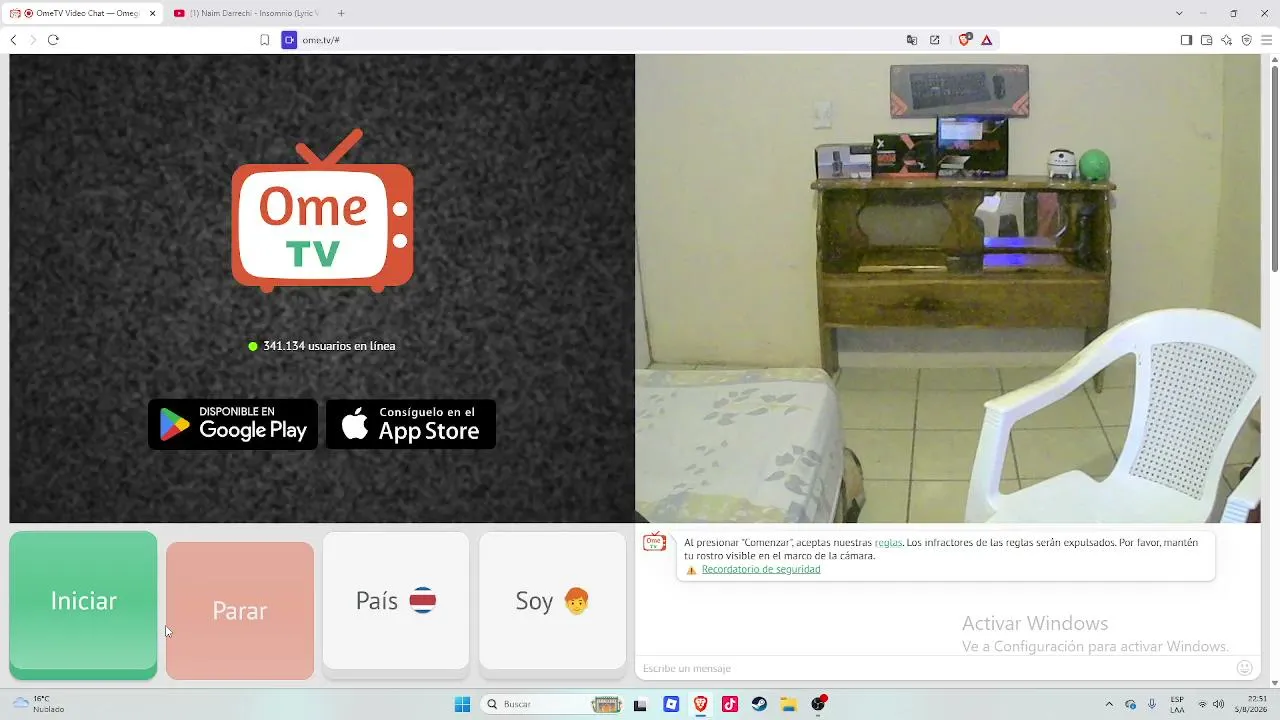Open the Brave VPN shield icon
This screenshot has width=1280, height=720.
click(1246, 40)
